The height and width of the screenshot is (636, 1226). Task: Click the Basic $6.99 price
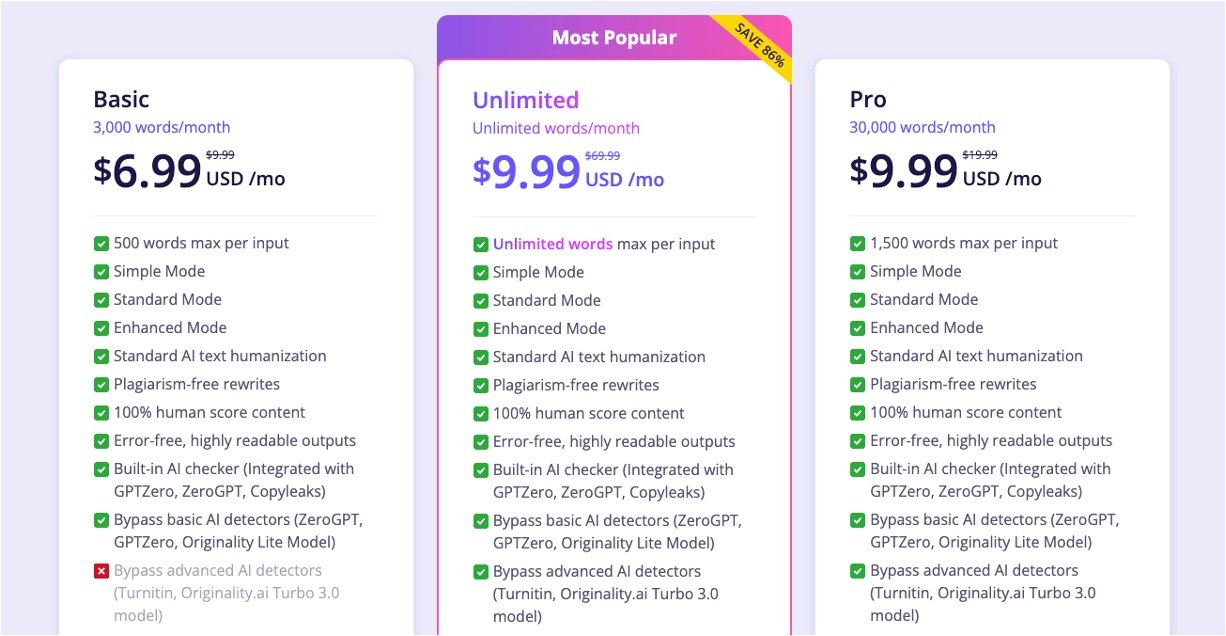tap(148, 171)
